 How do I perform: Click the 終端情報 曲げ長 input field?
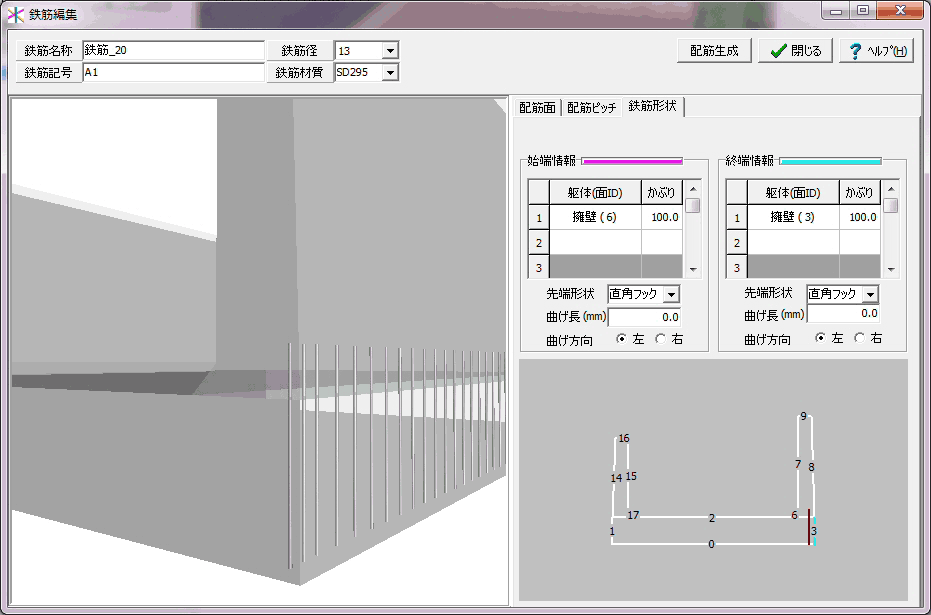843,313
